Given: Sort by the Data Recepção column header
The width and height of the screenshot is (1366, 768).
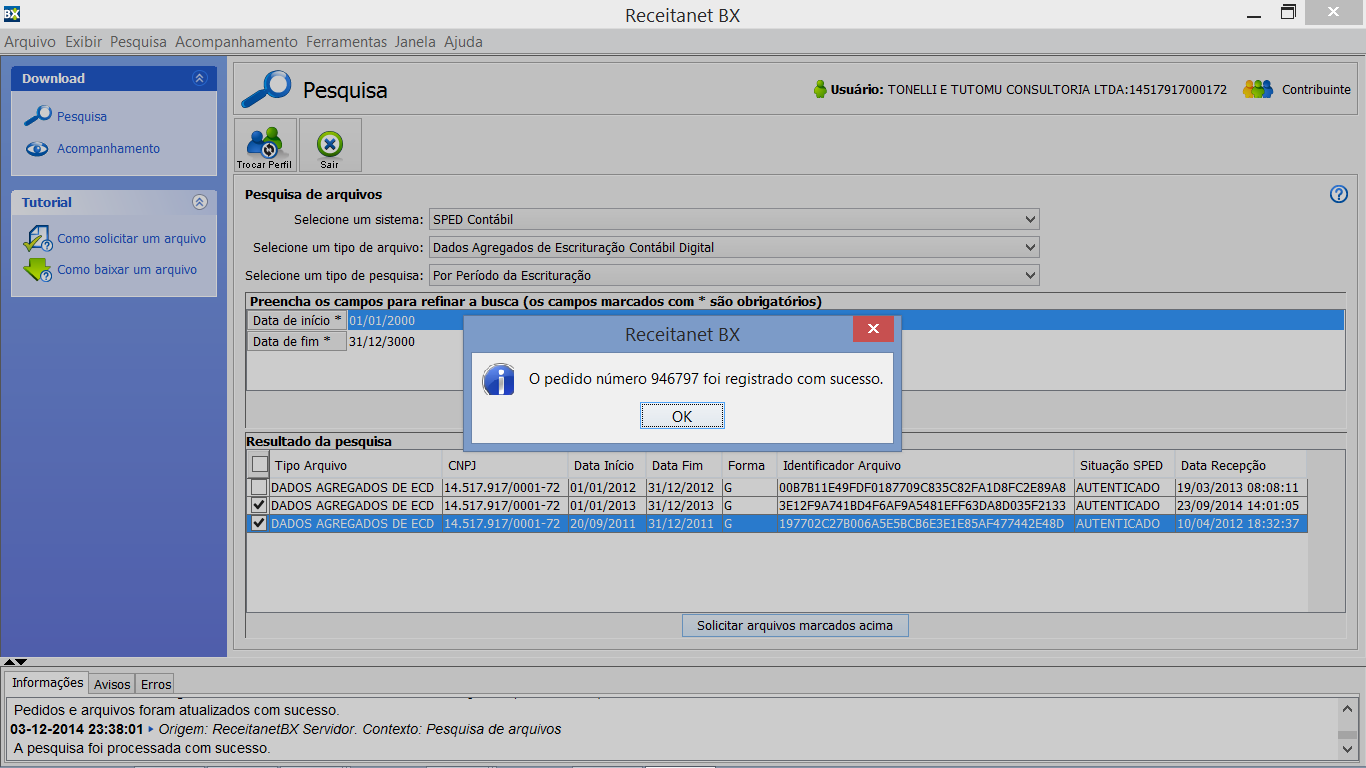Looking at the screenshot, I should [x=1240, y=465].
